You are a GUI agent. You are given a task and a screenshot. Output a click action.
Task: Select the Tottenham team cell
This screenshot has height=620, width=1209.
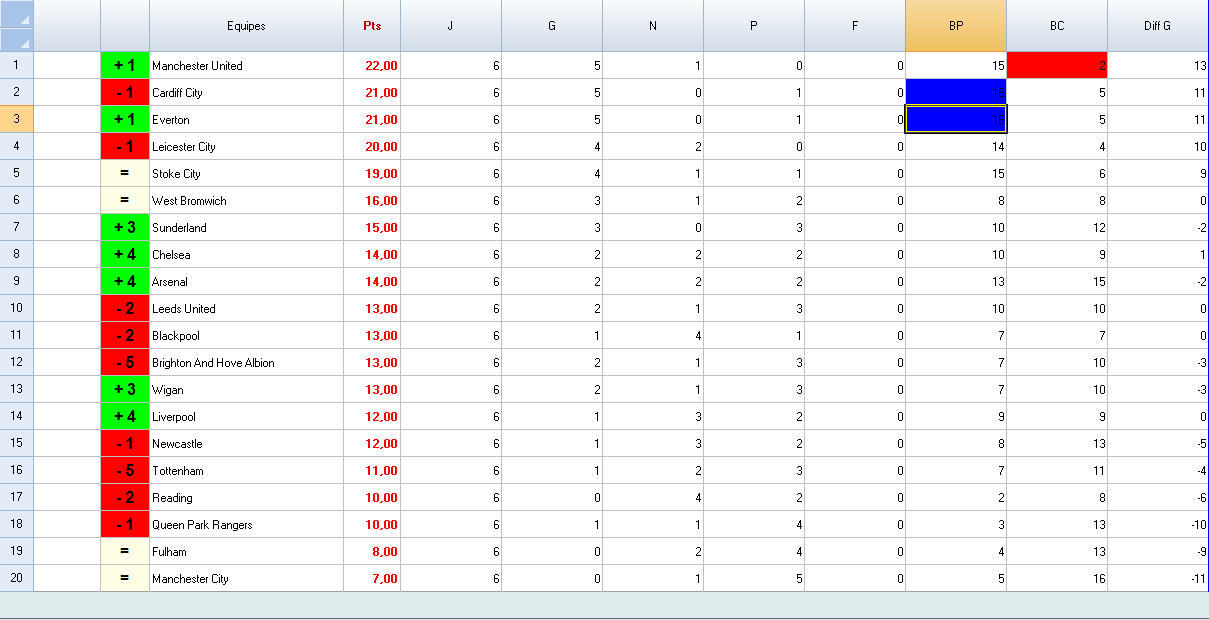[x=246, y=470]
